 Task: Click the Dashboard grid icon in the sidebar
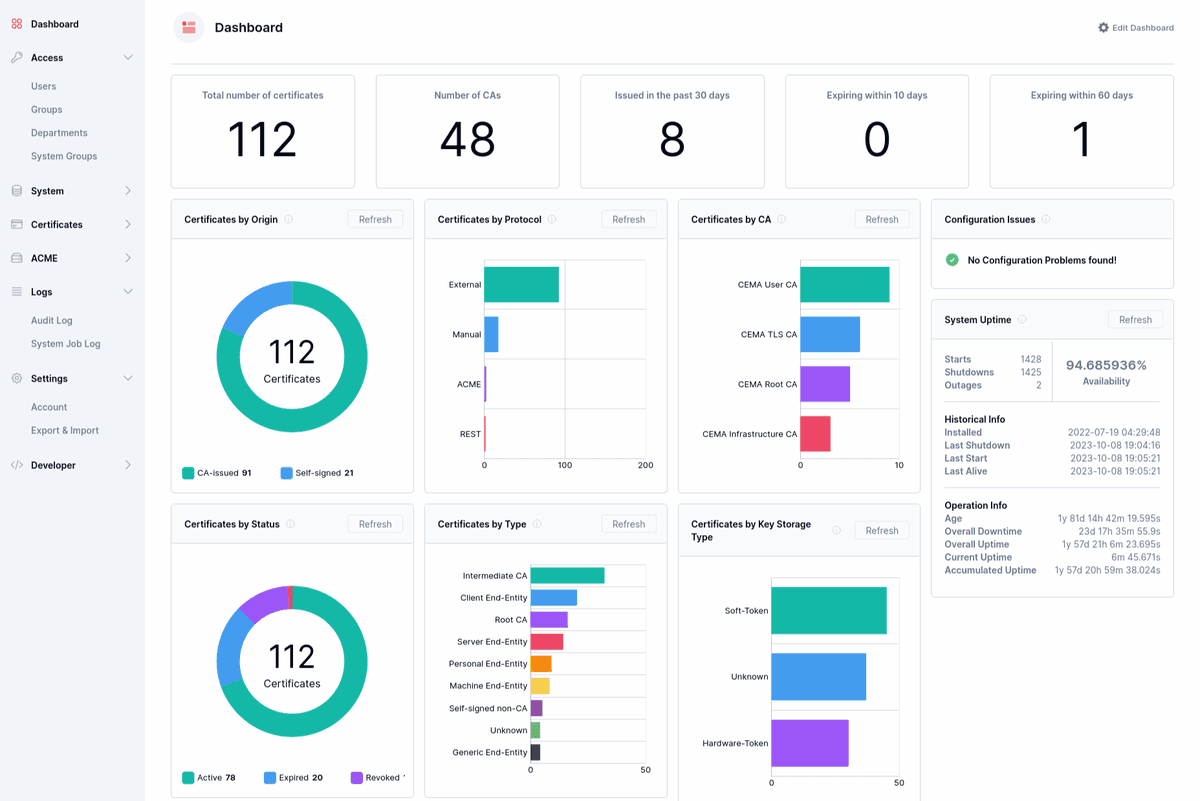pyautogui.click(x=17, y=24)
